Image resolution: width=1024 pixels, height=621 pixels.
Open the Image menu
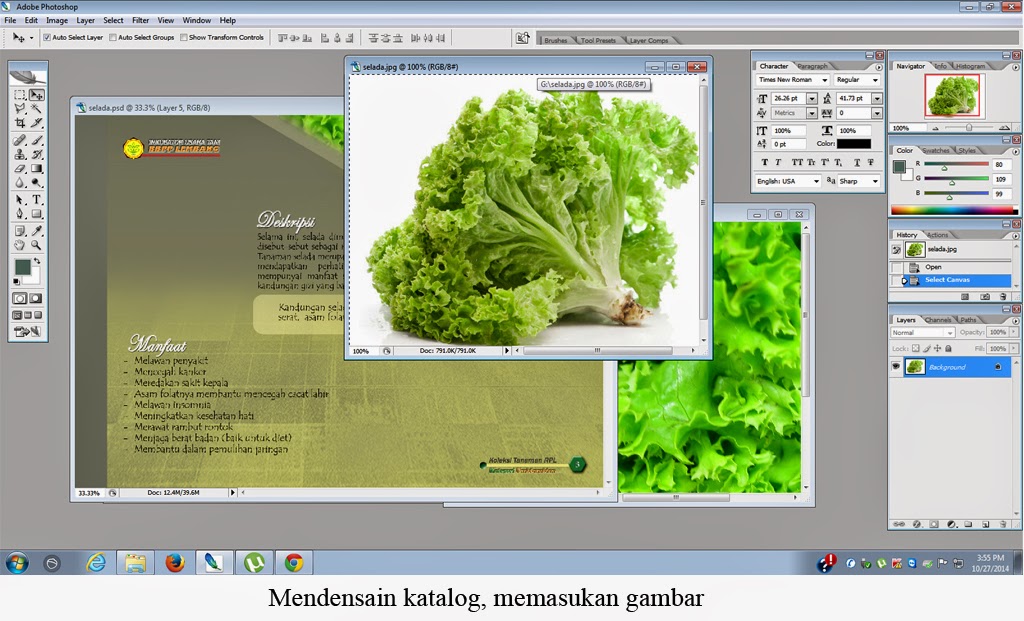pos(57,20)
